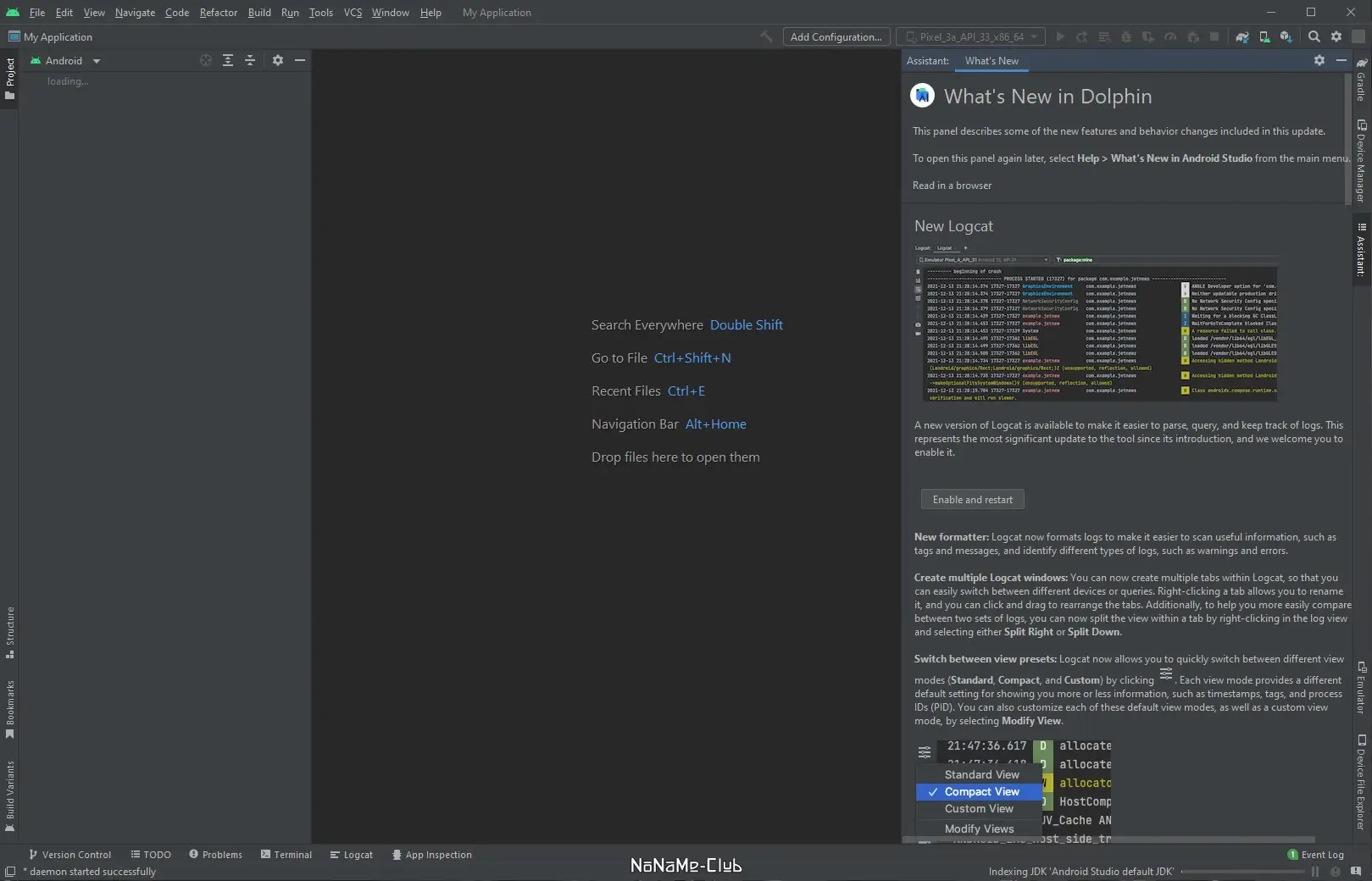Collapse all items in Project panel
The height and width of the screenshot is (881, 1372).
click(x=250, y=61)
